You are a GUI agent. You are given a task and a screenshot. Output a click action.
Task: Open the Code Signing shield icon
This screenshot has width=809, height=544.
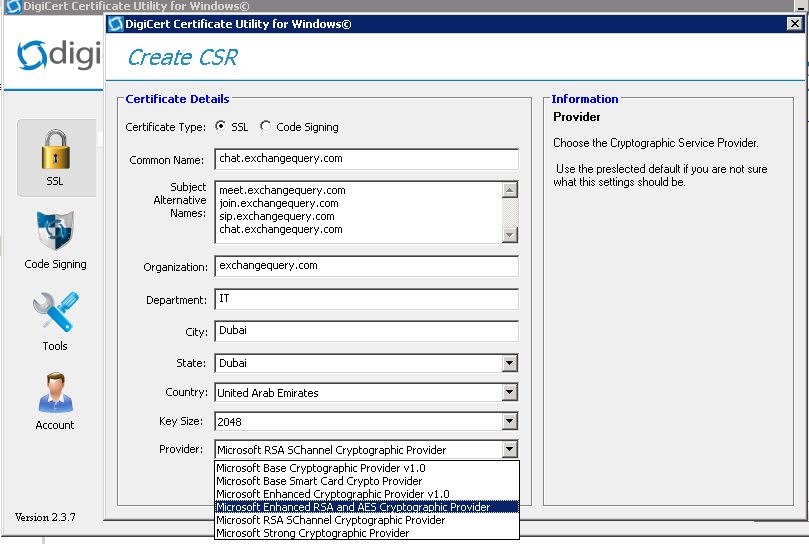[55, 238]
